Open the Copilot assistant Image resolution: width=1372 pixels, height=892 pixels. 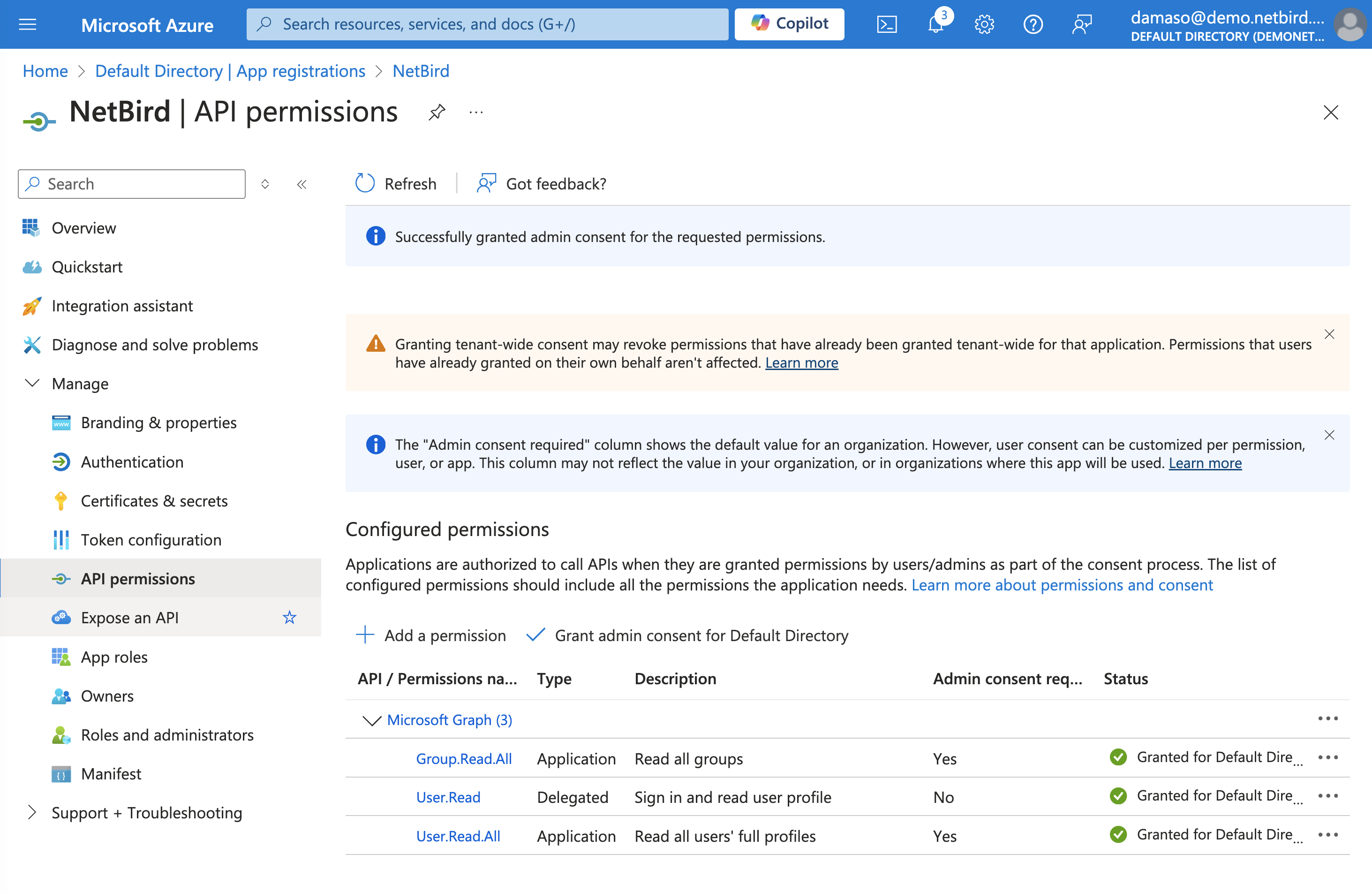pos(789,23)
